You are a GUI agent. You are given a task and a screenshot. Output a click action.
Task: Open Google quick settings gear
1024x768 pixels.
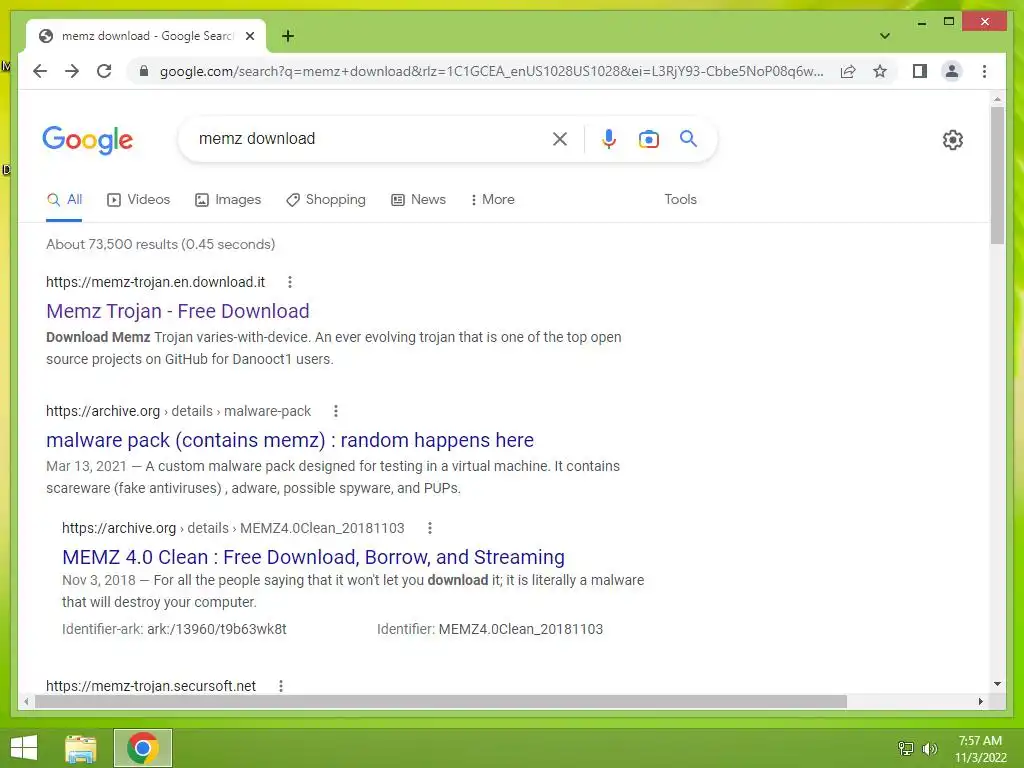coord(953,140)
